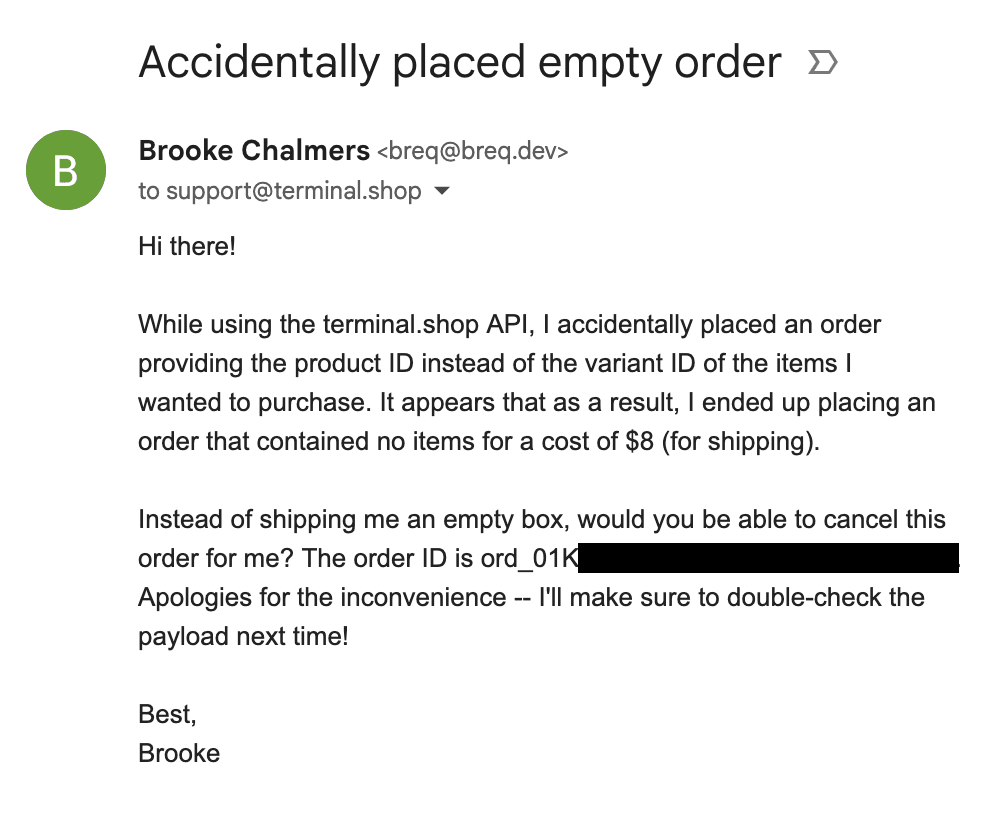Click the subject "Accidentally placed empty order"
This screenshot has height=834, width=1006.
coord(459,63)
